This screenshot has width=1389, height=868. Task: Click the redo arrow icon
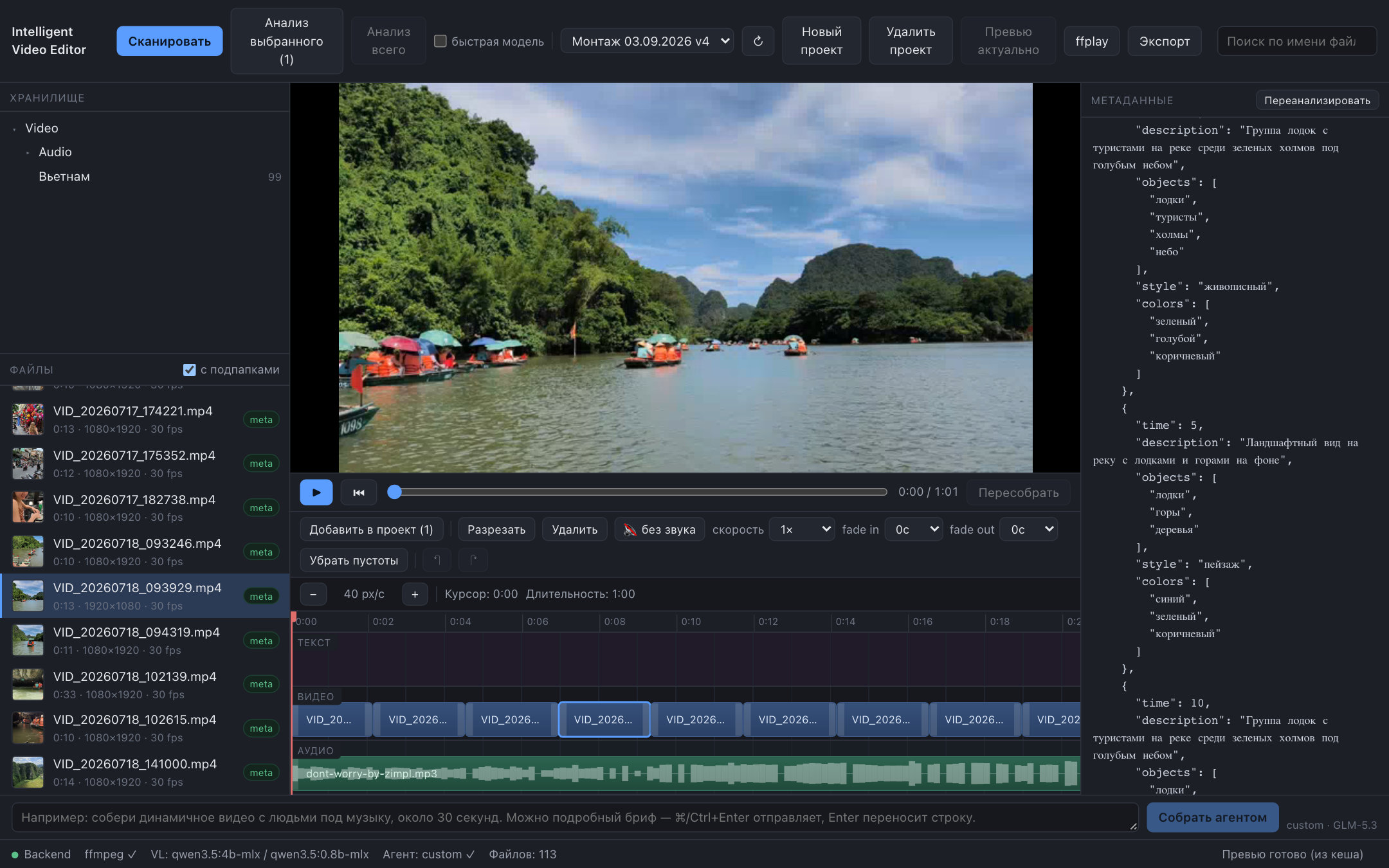pos(473,560)
